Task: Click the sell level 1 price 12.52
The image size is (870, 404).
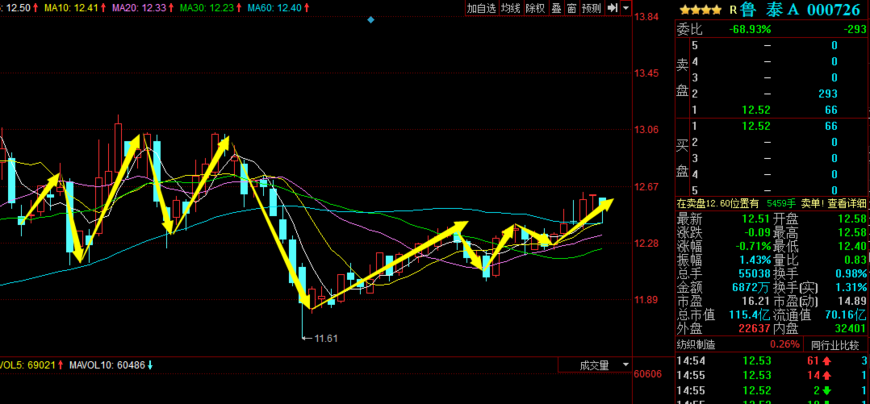Action: click(757, 110)
